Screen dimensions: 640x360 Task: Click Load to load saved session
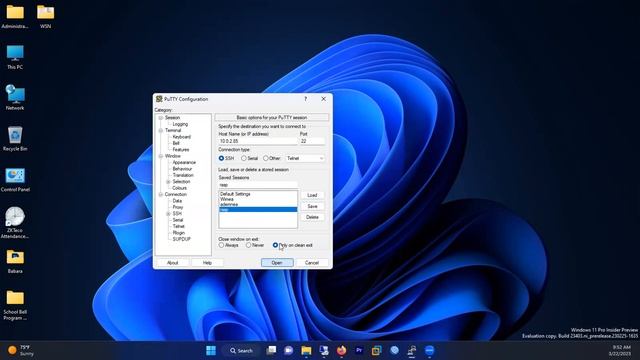tap(312, 195)
